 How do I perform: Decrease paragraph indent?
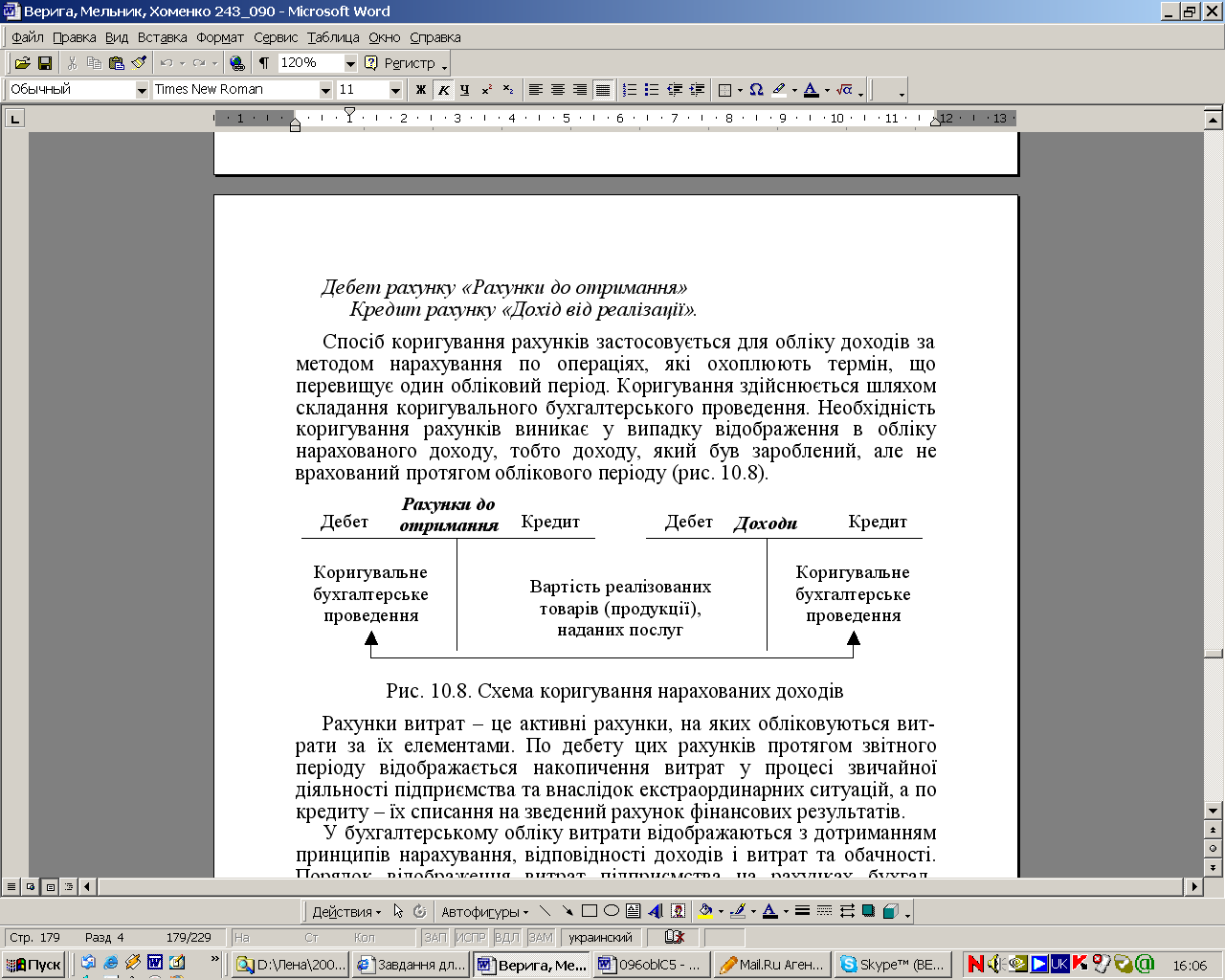point(675,90)
